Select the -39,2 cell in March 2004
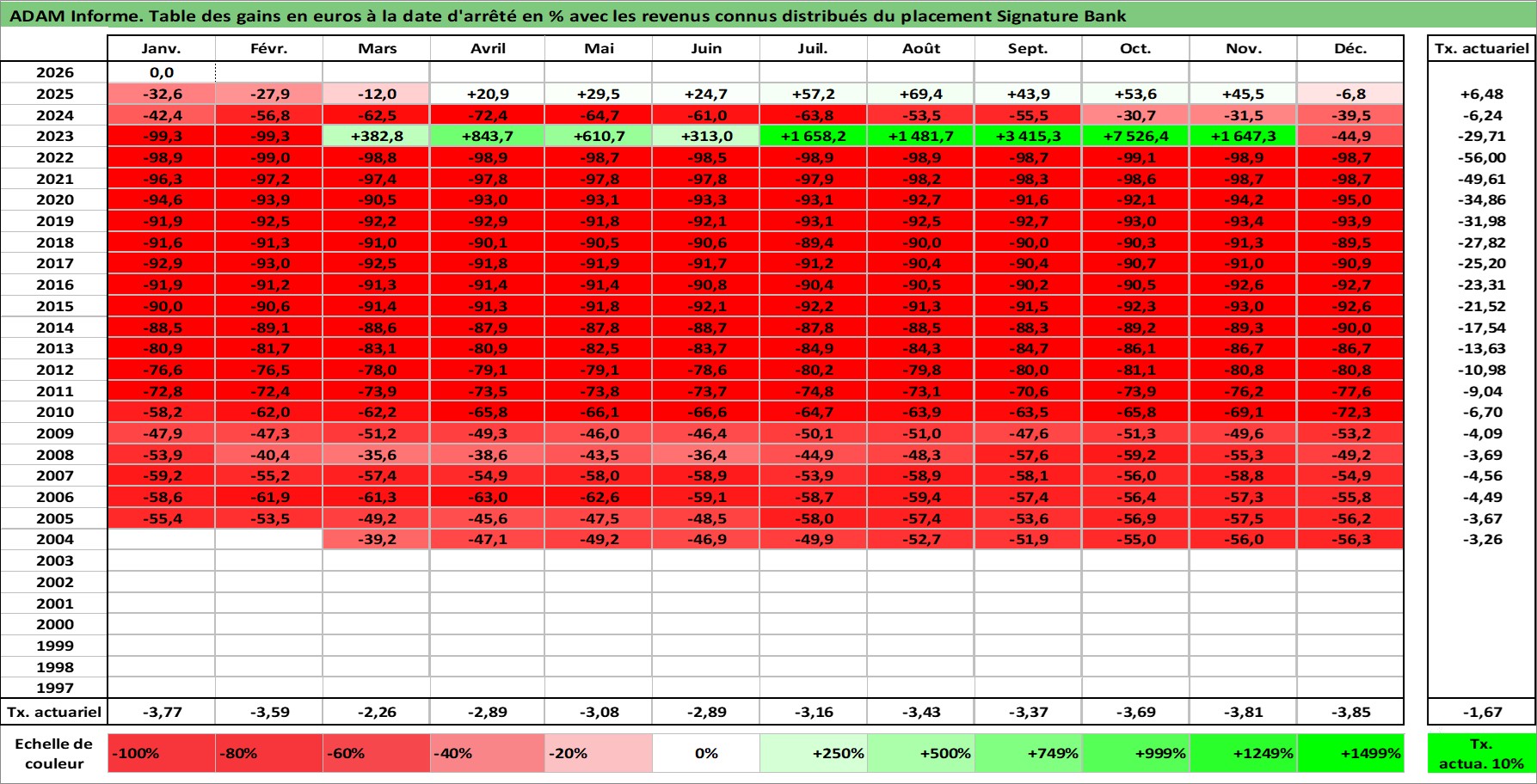This screenshot has height=784, width=1537. [x=376, y=539]
